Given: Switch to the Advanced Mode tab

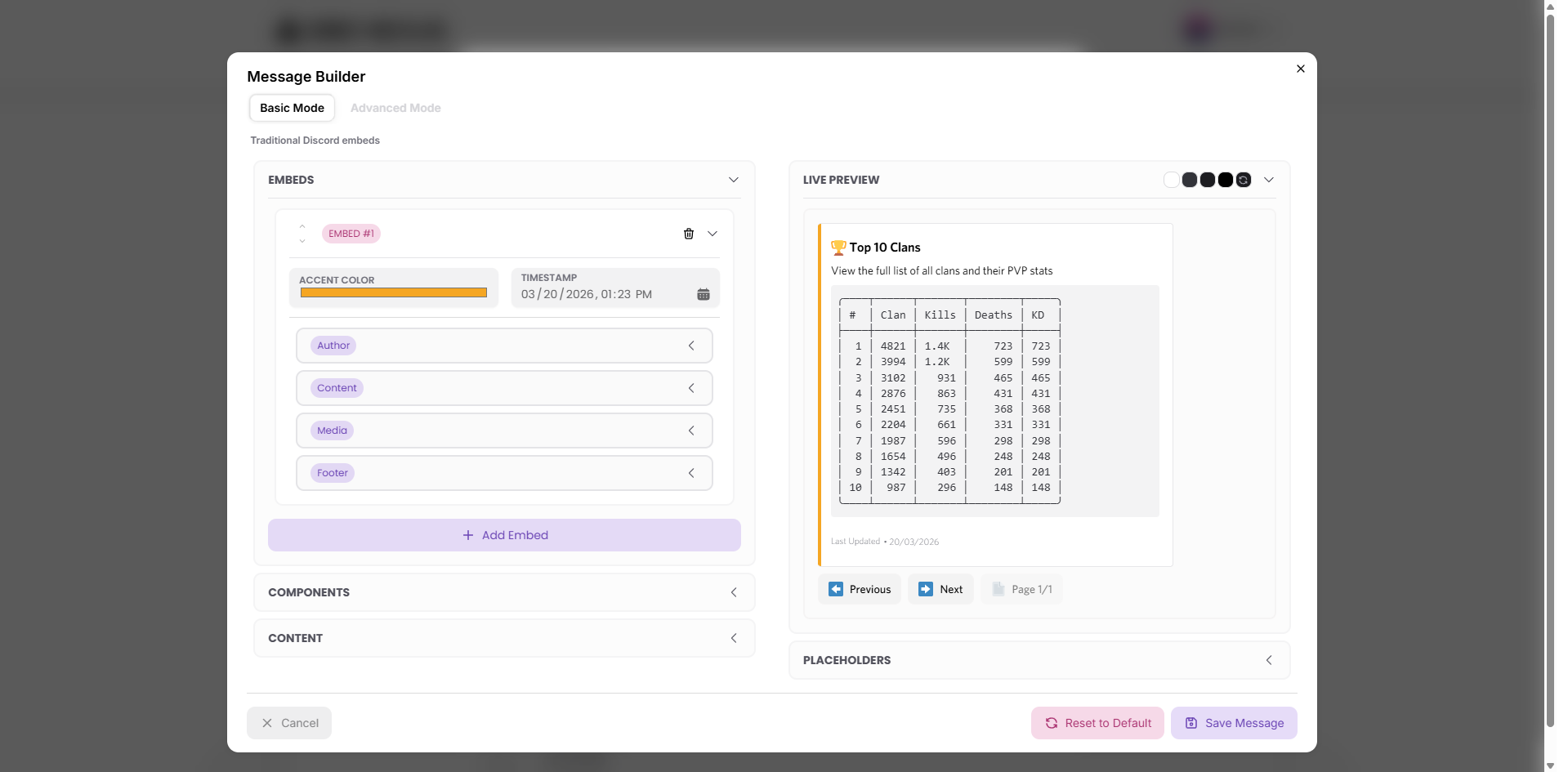Looking at the screenshot, I should (395, 108).
